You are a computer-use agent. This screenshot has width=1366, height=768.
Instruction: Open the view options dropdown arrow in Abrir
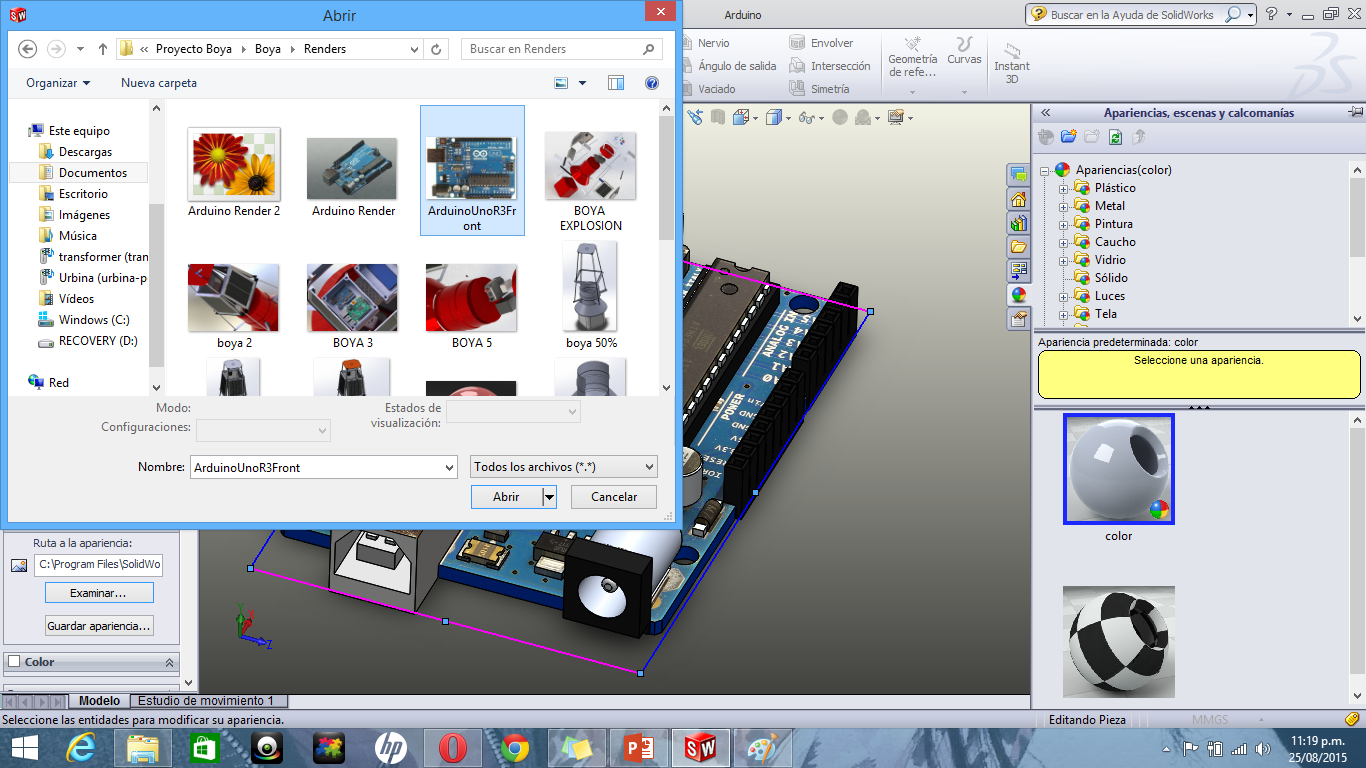[x=583, y=83]
